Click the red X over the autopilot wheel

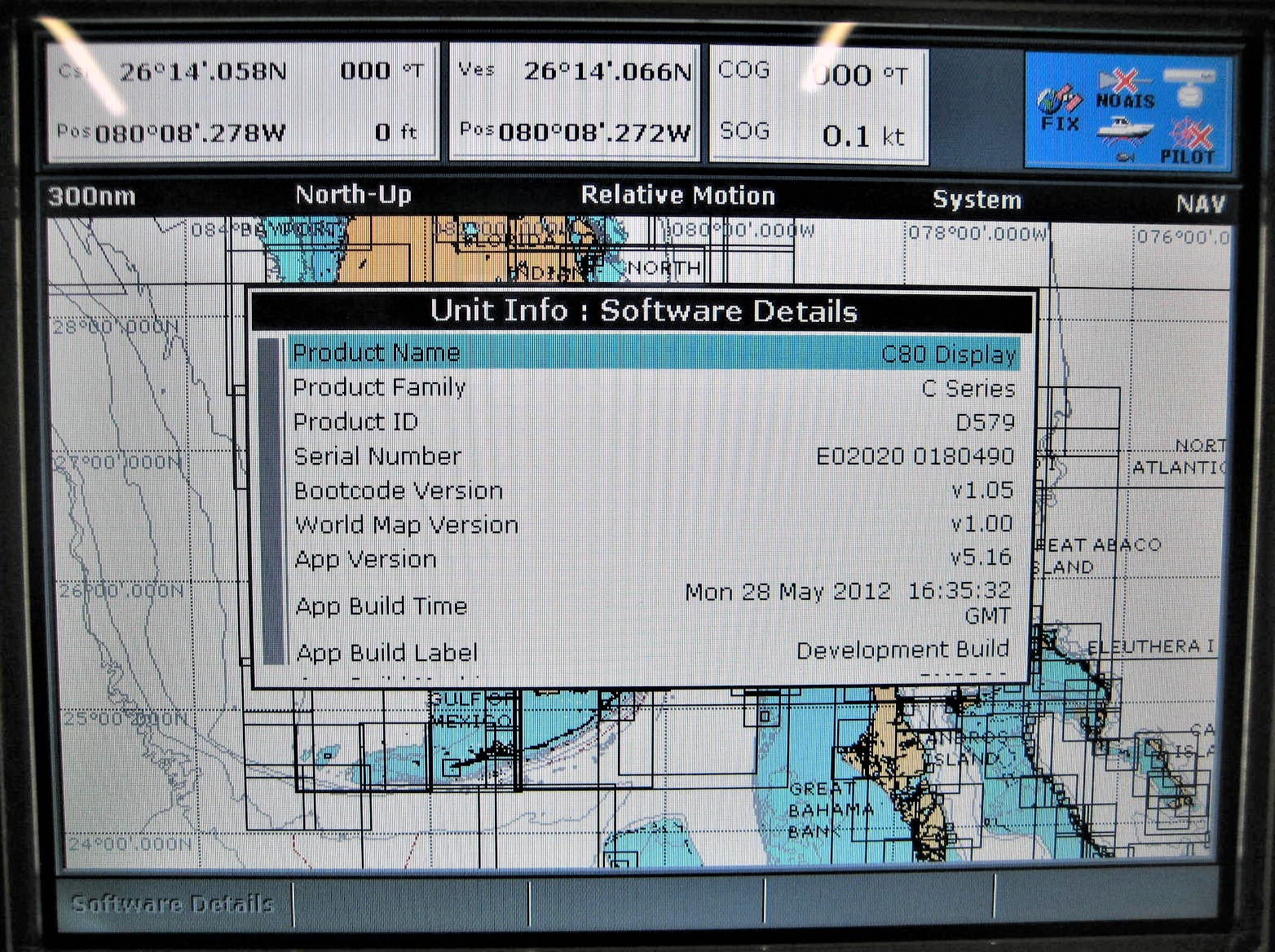tap(1195, 134)
